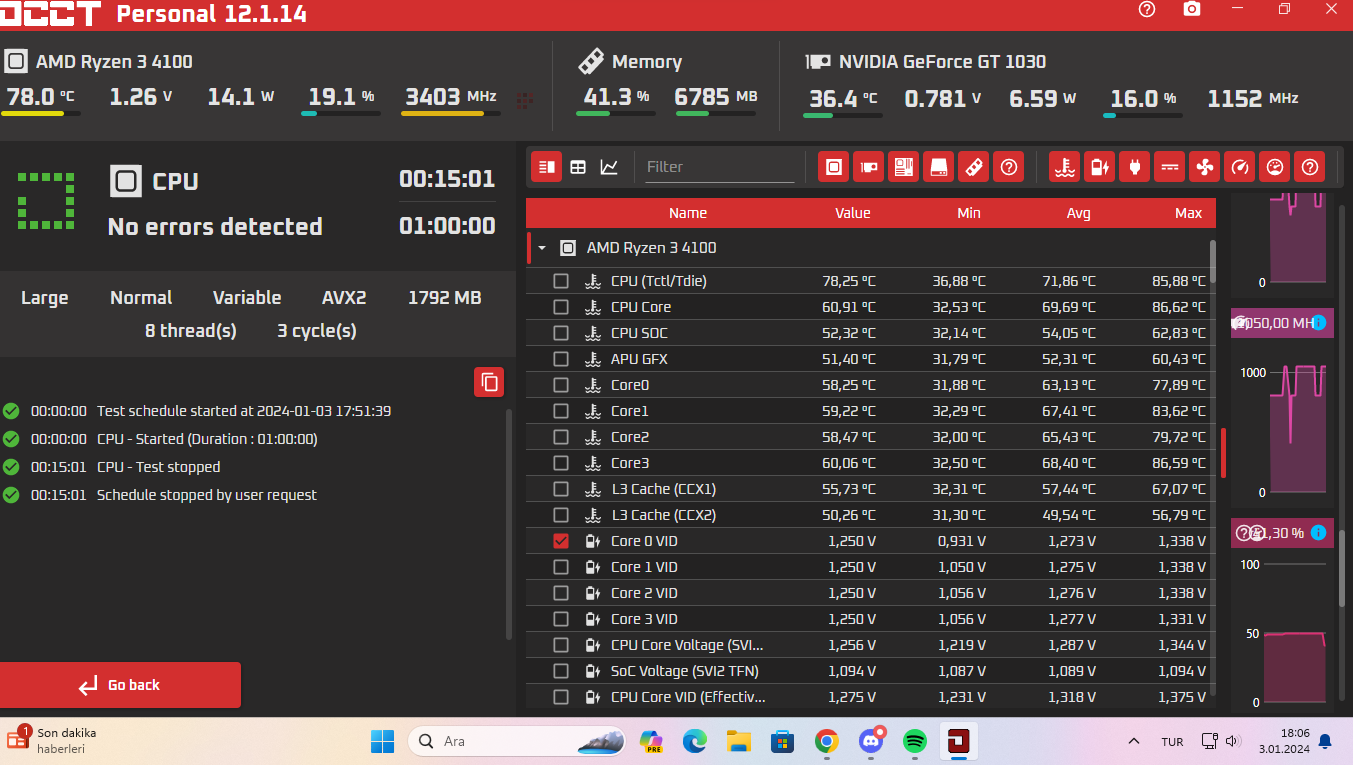The image size is (1353, 765).
Task: Click the info icon on the MHz graph
Action: (1319, 322)
